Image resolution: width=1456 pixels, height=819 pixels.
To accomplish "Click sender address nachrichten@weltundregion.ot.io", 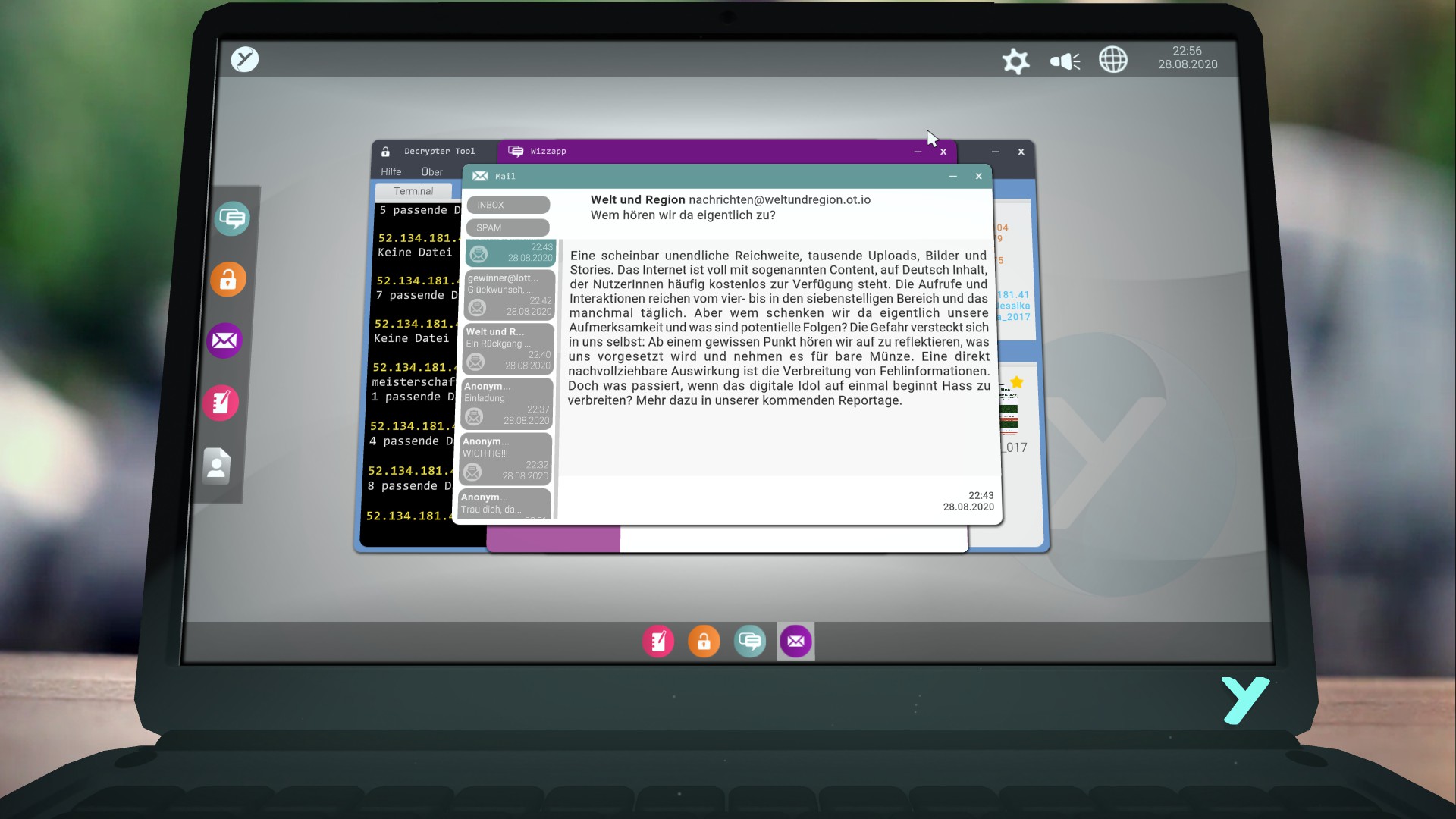I will (780, 199).
